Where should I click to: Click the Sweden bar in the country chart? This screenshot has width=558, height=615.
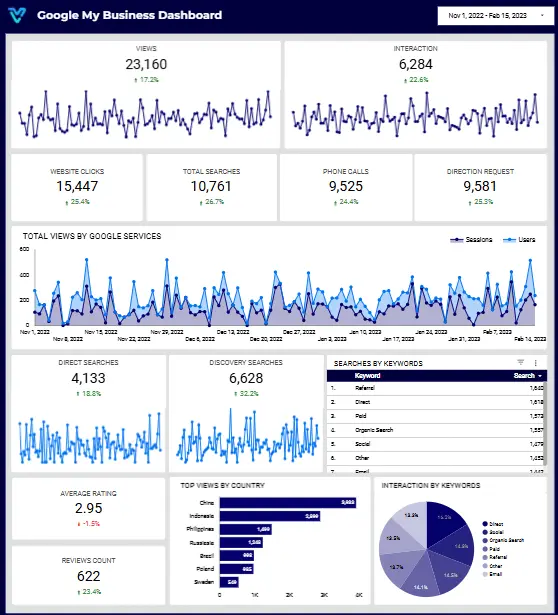coord(229,582)
